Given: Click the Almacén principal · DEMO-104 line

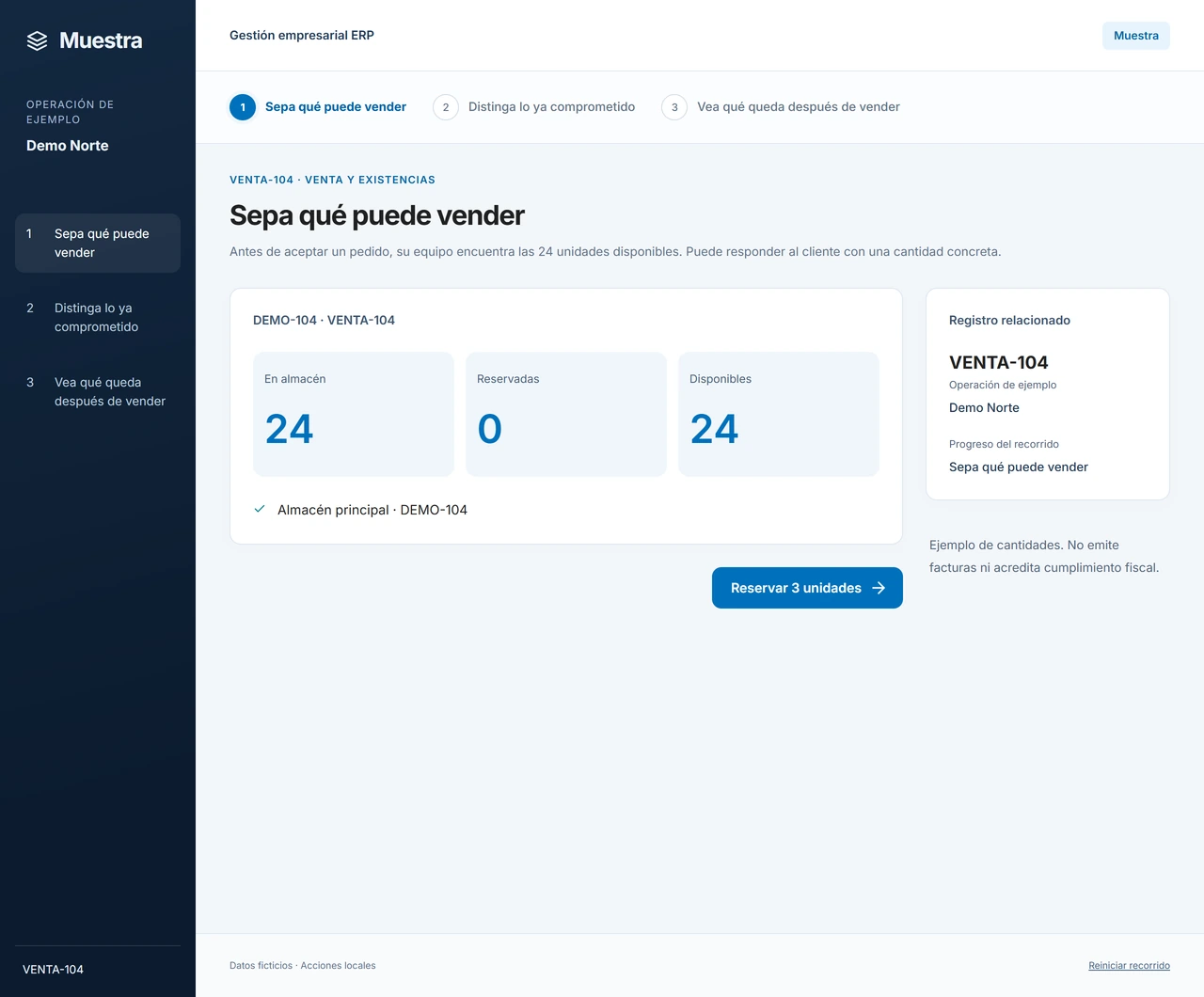Looking at the screenshot, I should click(372, 510).
